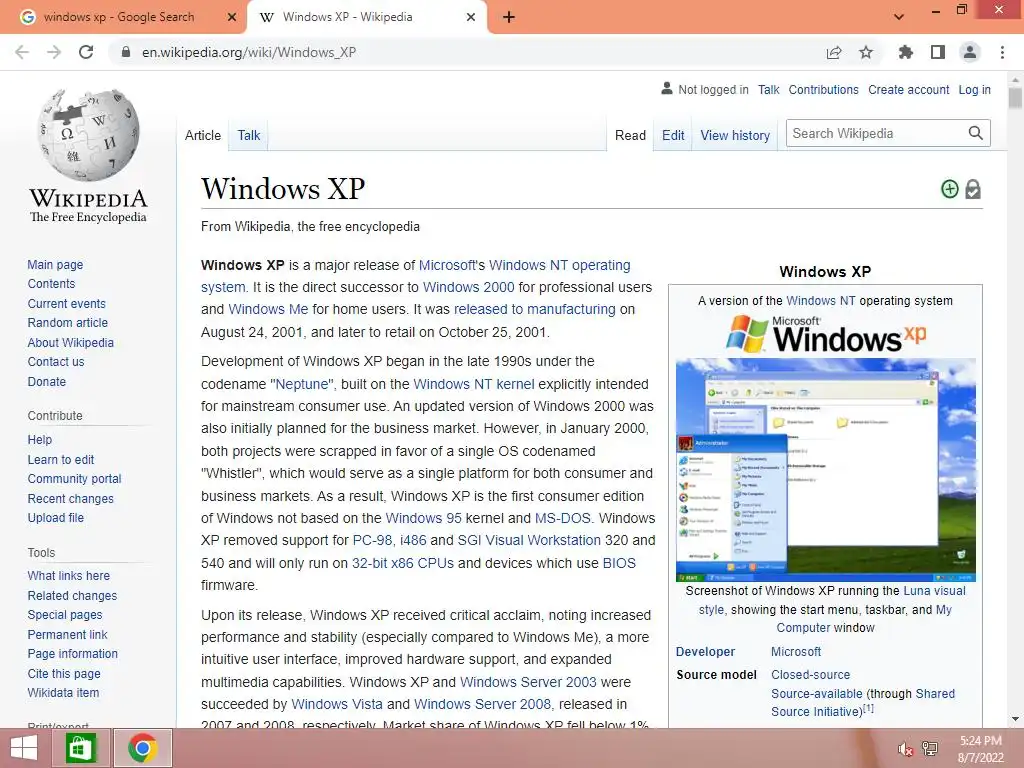
Task: Open the Contributions link
Action: [x=823, y=89]
